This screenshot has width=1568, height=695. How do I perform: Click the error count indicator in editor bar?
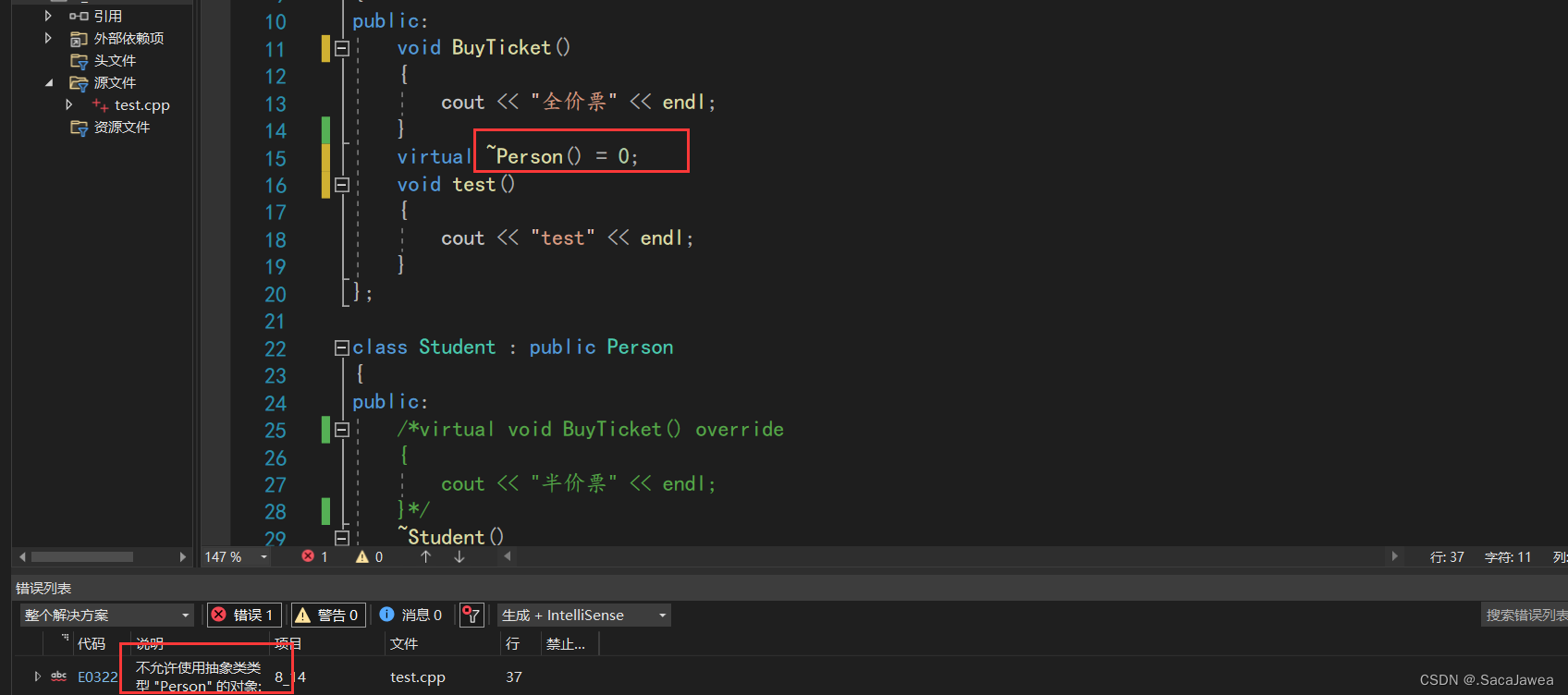click(x=315, y=556)
